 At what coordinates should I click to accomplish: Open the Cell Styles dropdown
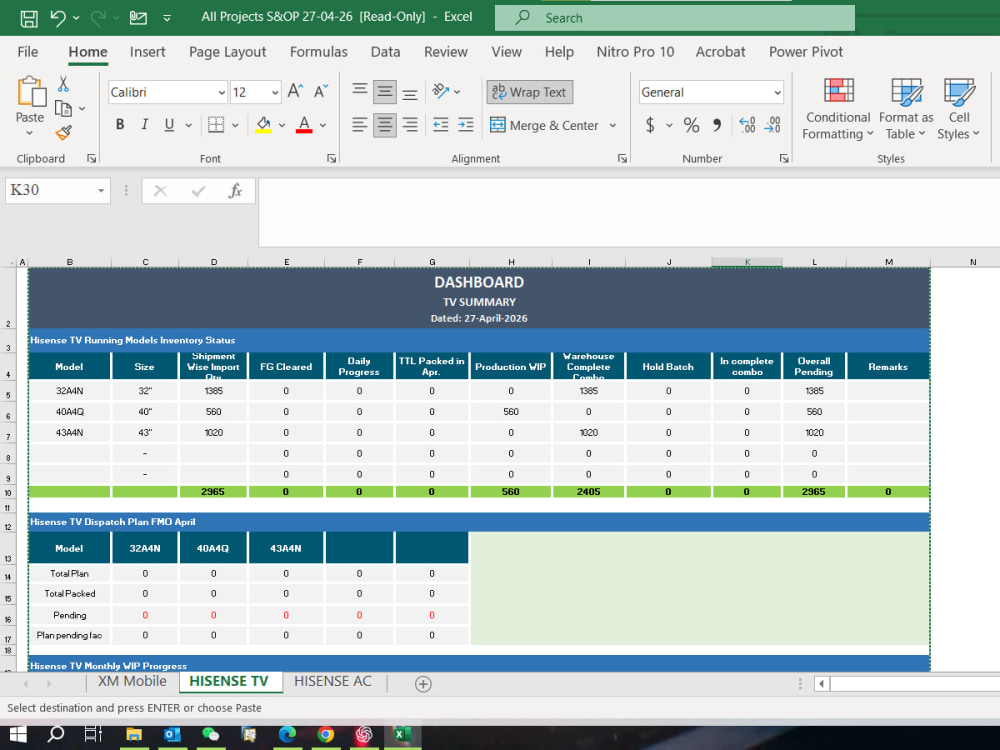click(x=959, y=108)
